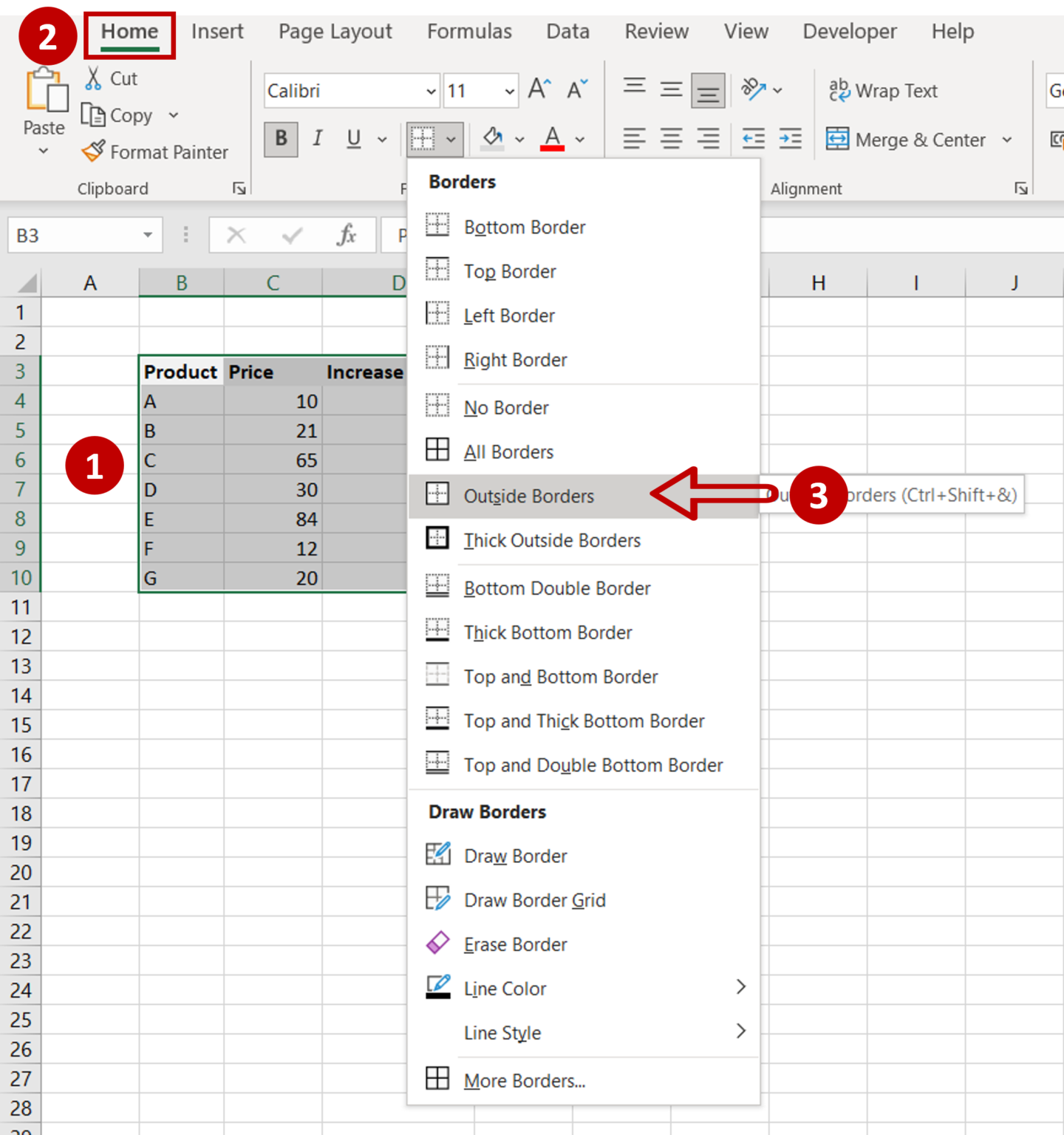Select Thick Outside Borders
The width and height of the screenshot is (1064, 1135).
(x=584, y=540)
